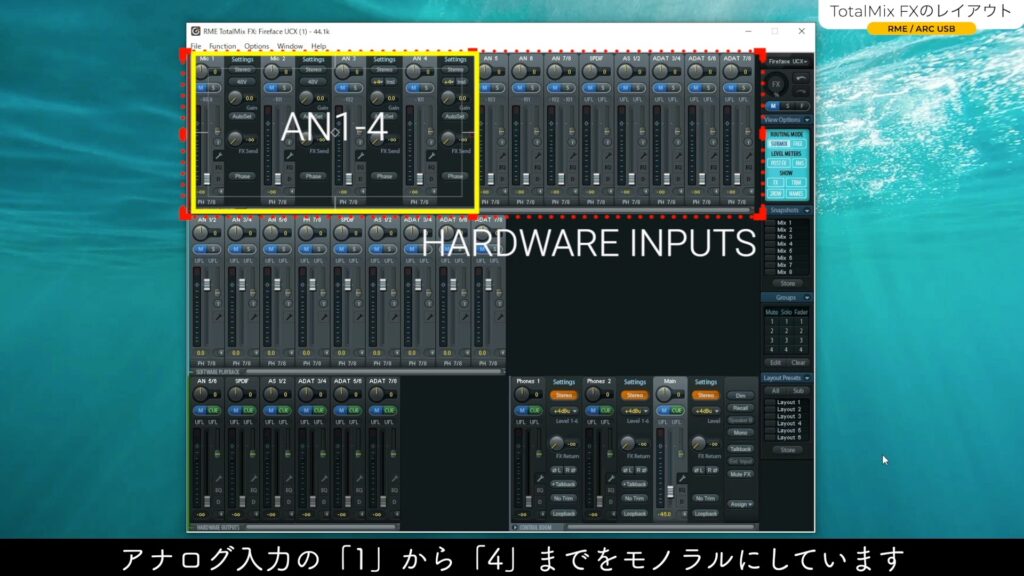Select Submix routing mode
The width and height of the screenshot is (1024, 576).
pos(778,144)
